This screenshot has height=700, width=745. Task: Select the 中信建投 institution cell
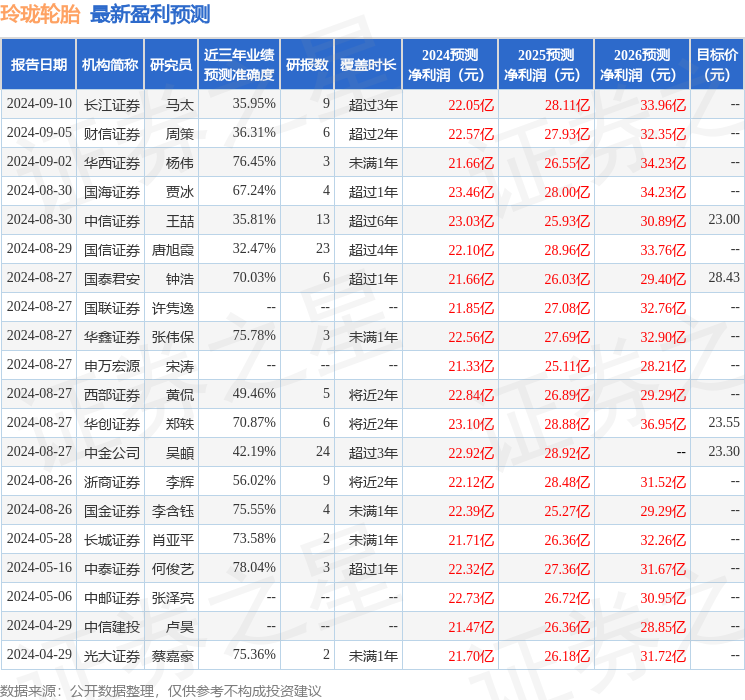tap(112, 627)
